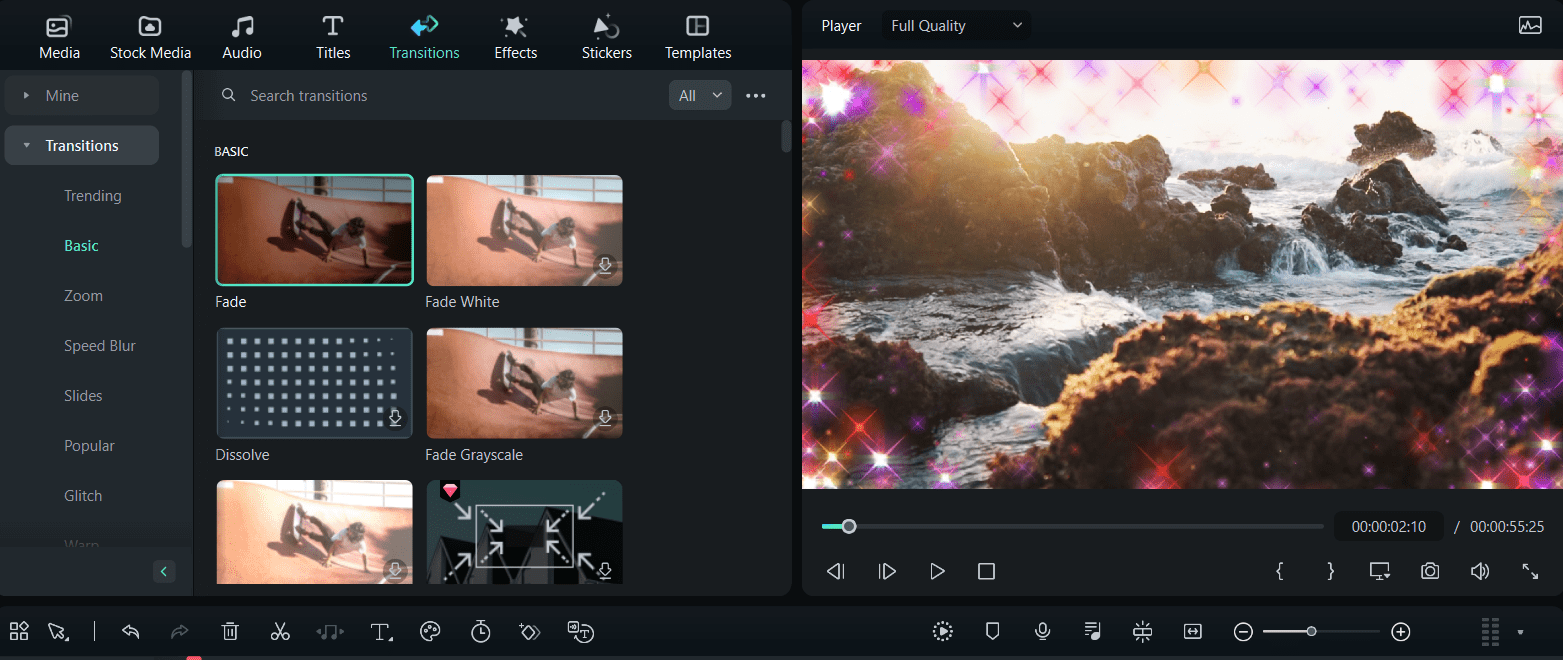Apply the Dissolve transition thumbnail
The width and height of the screenshot is (1563, 660).
314,383
